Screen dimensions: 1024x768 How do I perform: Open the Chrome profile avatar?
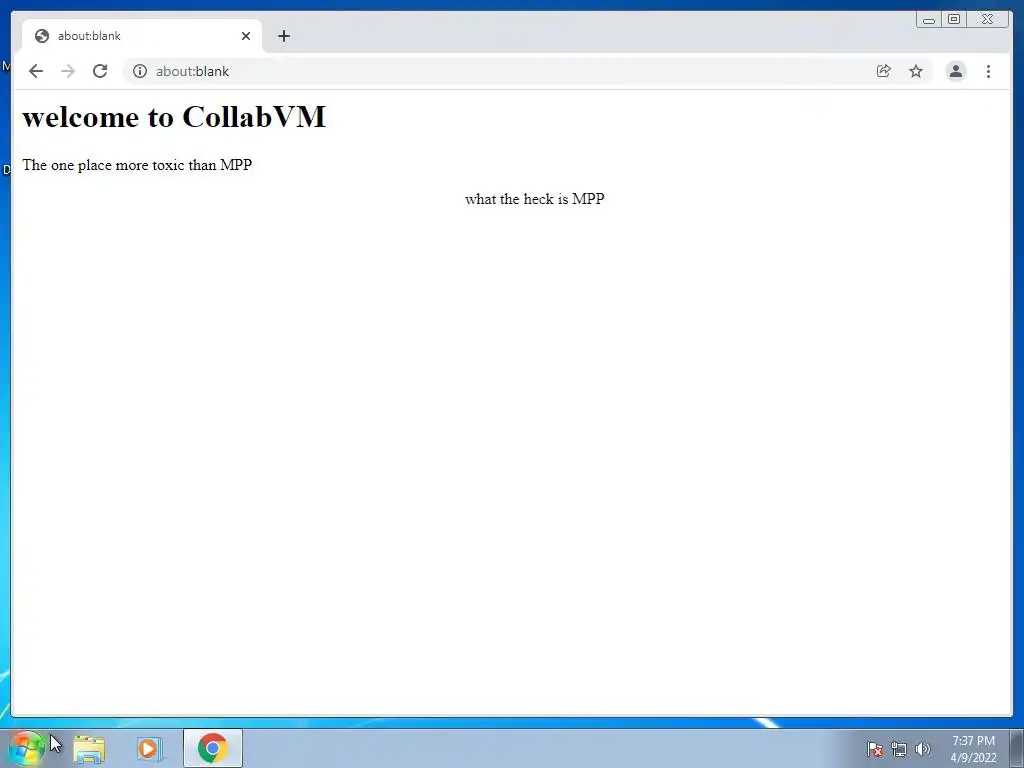click(956, 71)
